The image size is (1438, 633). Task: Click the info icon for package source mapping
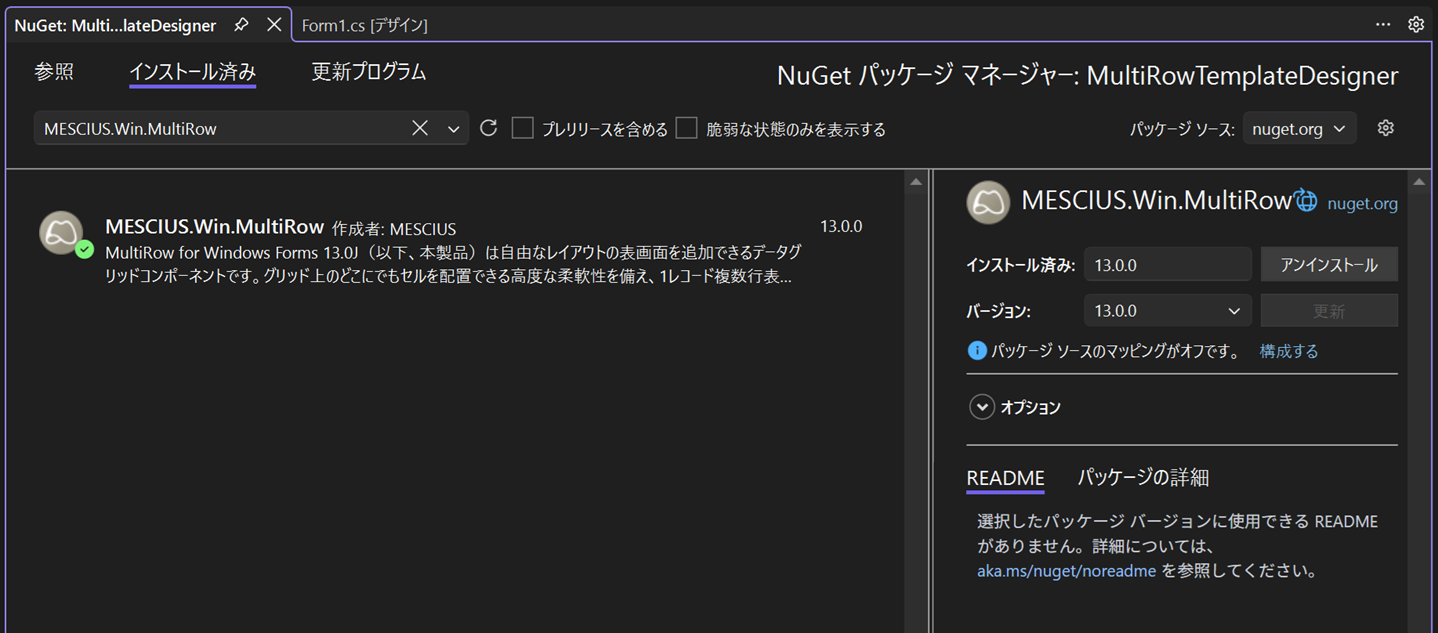point(977,351)
